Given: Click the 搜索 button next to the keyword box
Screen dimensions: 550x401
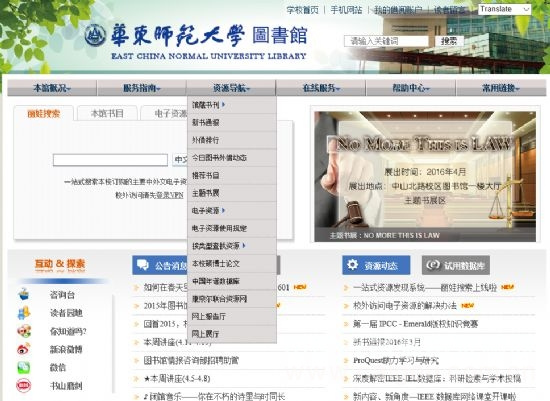Looking at the screenshot, I should tap(449, 41).
